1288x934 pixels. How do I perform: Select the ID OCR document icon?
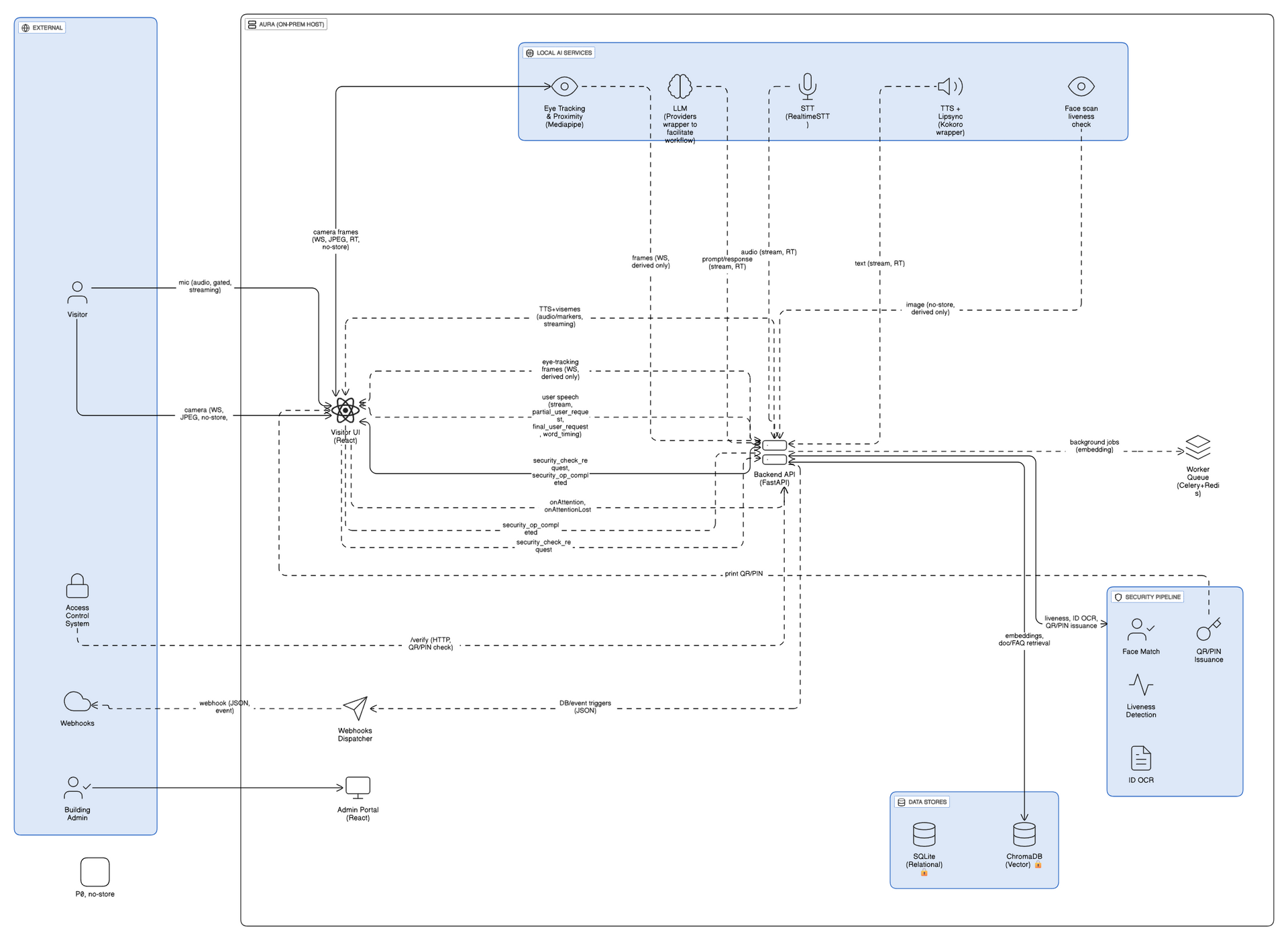[1140, 758]
